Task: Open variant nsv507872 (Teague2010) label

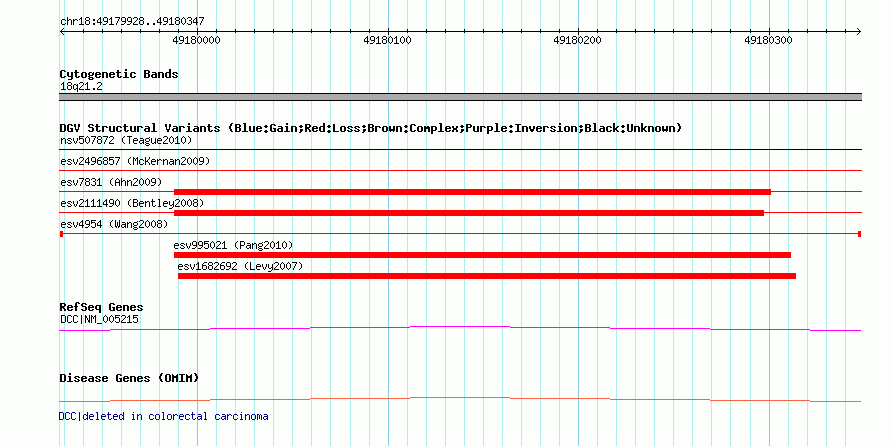Action: [x=126, y=140]
